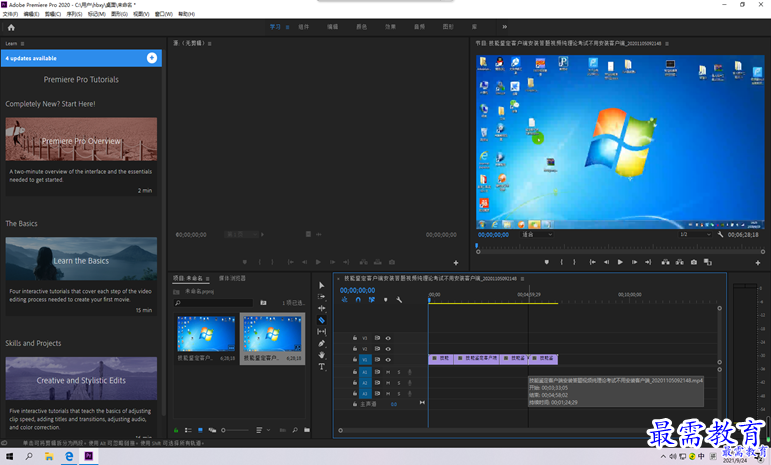Open zoom level '适合' dropdown
This screenshot has width=771, height=465.
coord(537,234)
